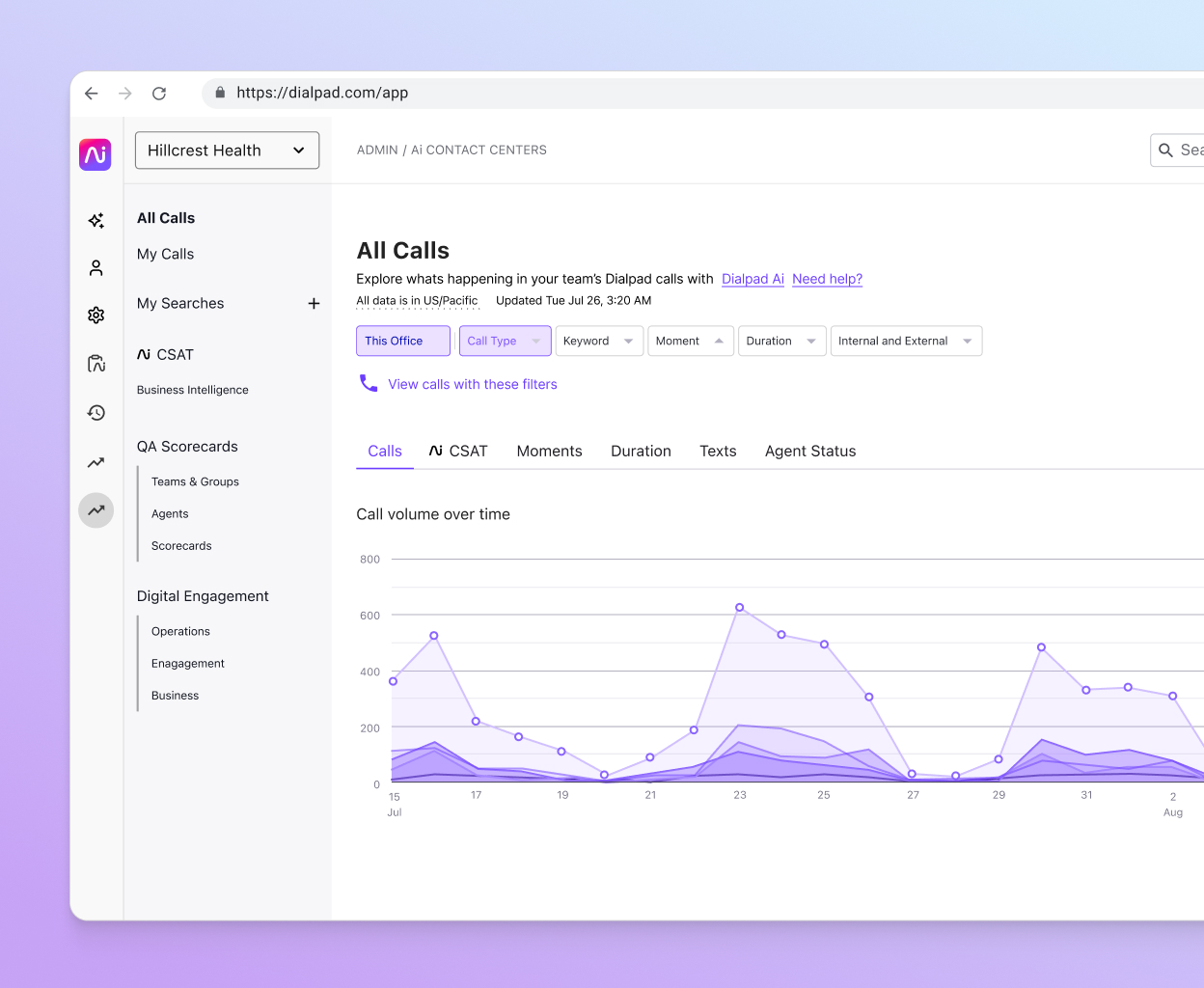Open the Analytics trending arrow icon
Screen dimensions: 1204x988
[x=96, y=462]
